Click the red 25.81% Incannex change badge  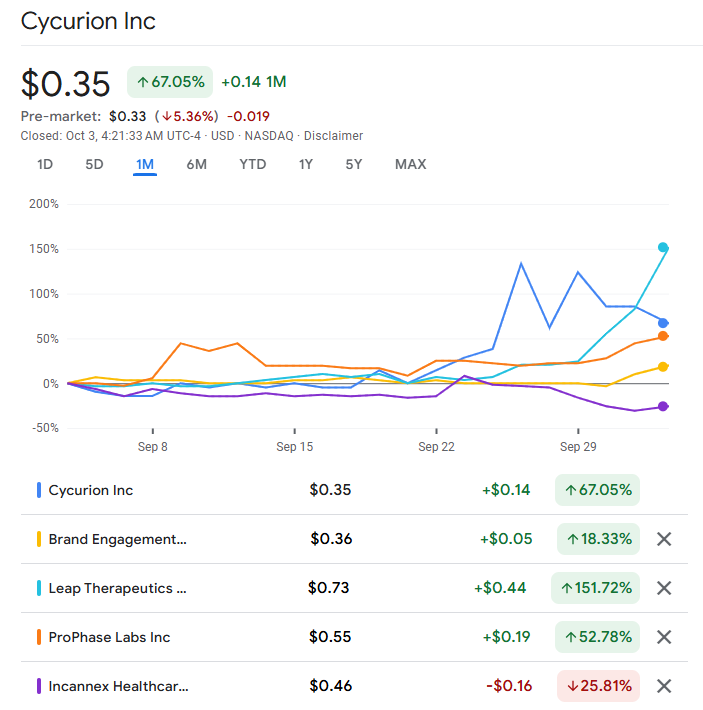[x=598, y=686]
